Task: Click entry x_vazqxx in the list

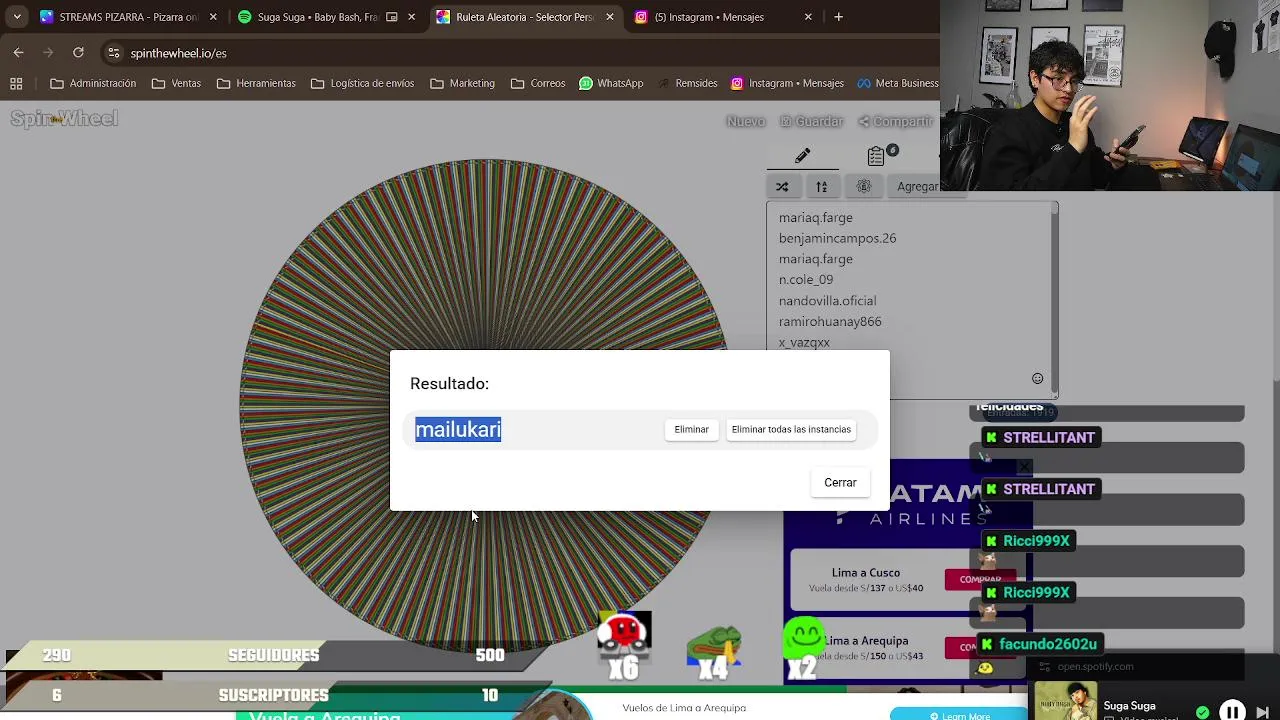Action: 804,342
